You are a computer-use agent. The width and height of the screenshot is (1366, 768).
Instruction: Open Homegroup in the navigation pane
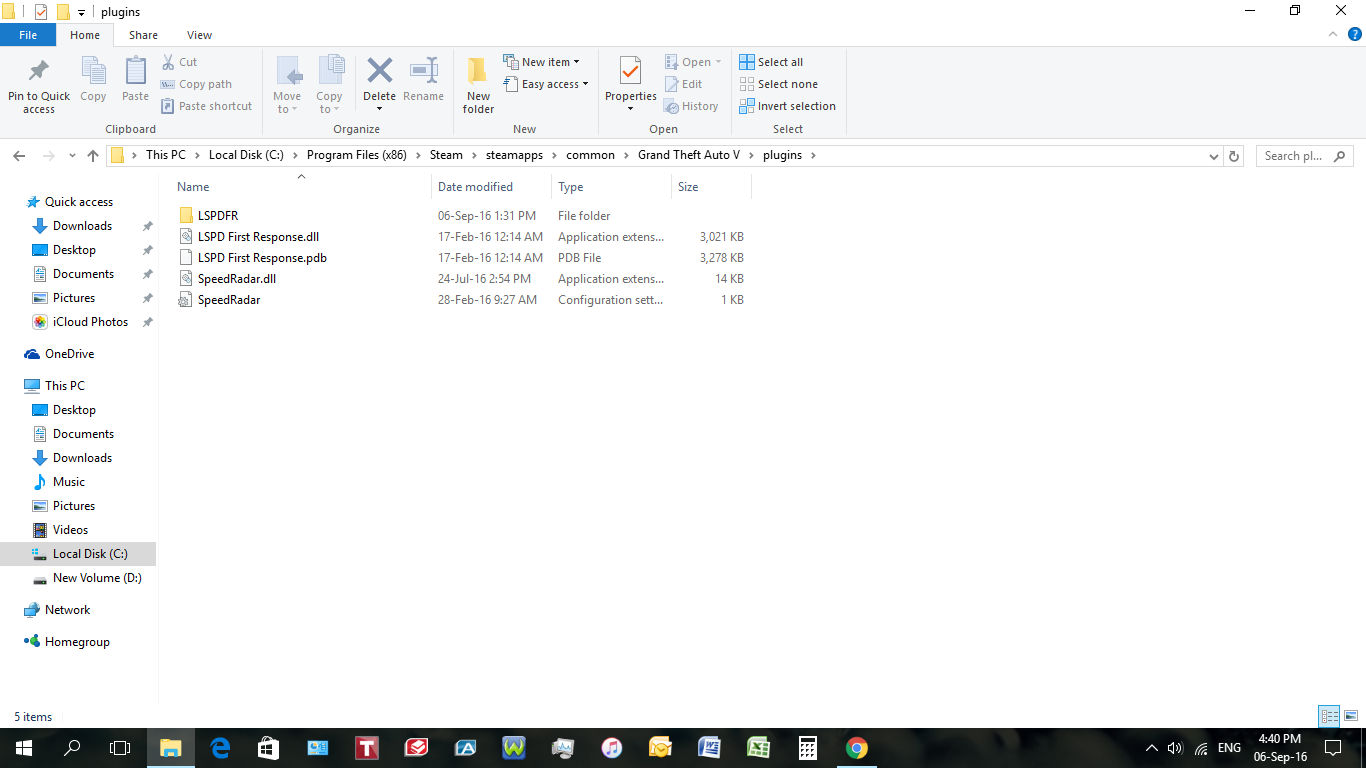pyautogui.click(x=77, y=642)
